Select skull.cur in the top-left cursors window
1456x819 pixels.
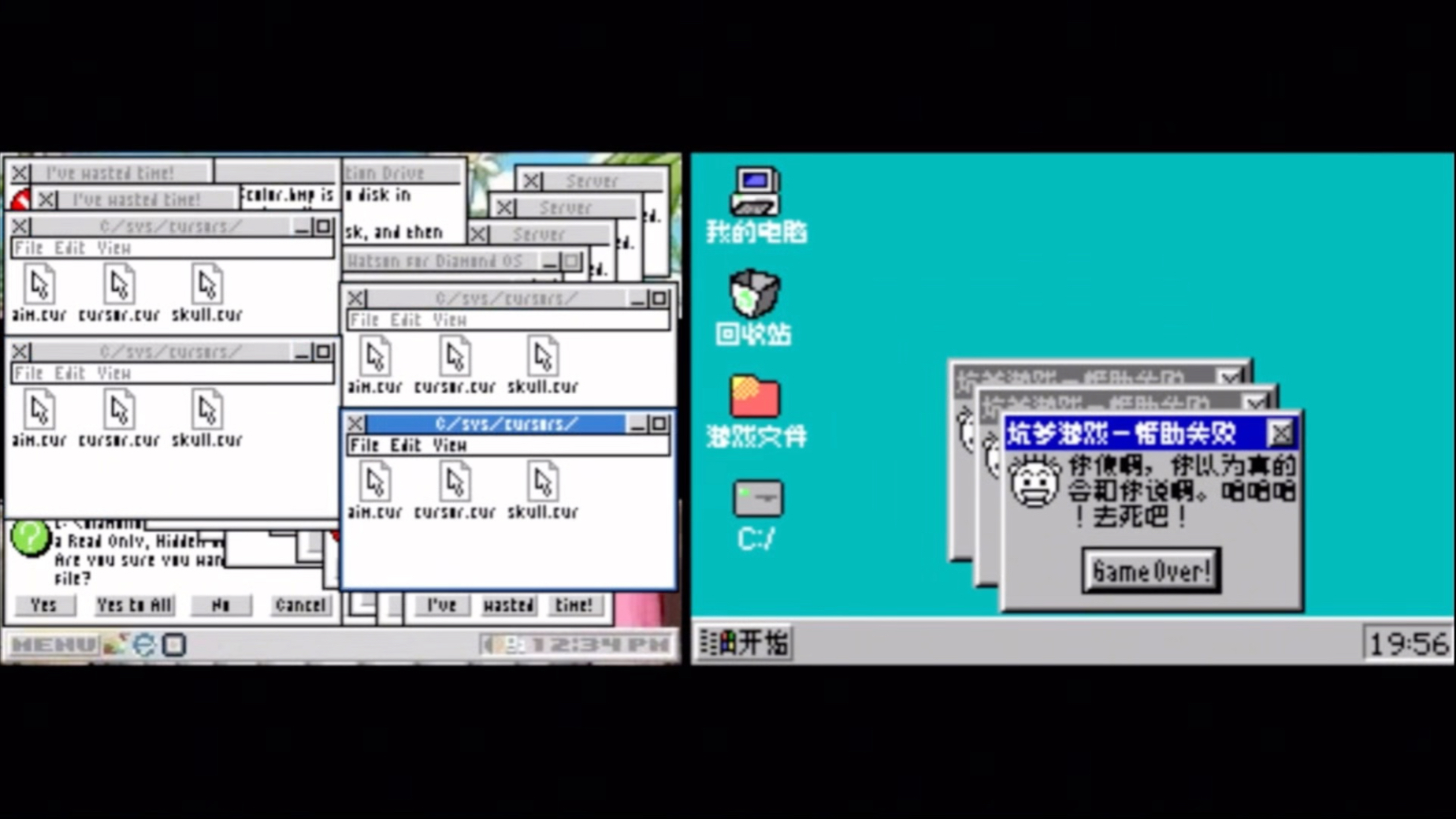pos(207,294)
